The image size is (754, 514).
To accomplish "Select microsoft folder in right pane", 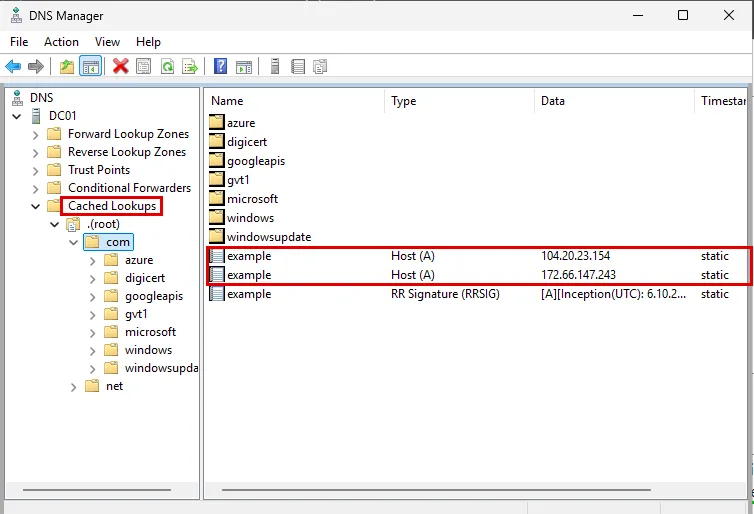I will coord(244,199).
